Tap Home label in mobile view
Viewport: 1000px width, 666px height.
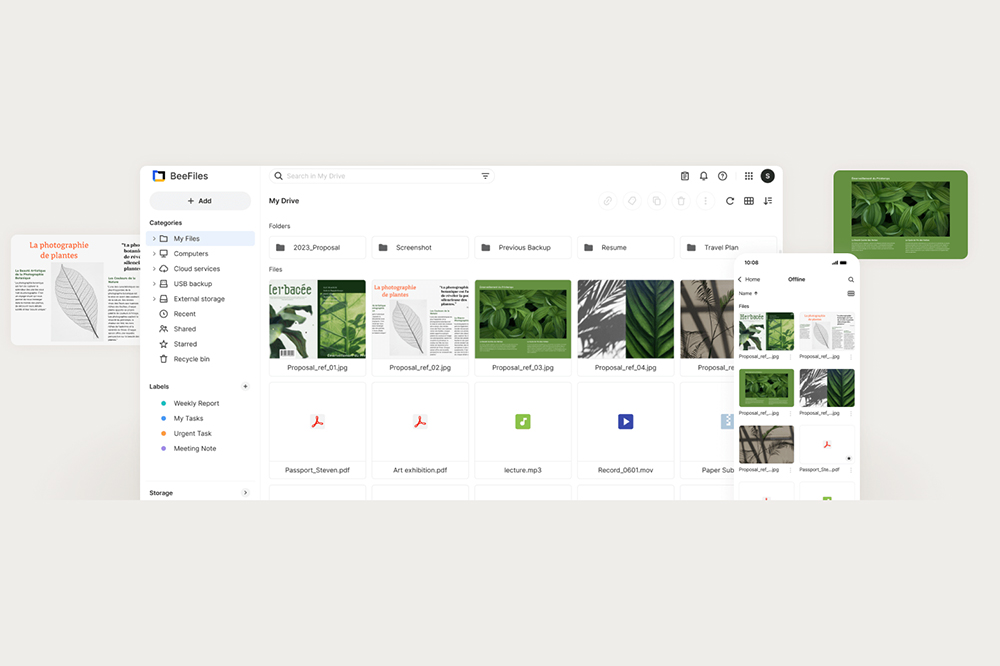[x=753, y=279]
